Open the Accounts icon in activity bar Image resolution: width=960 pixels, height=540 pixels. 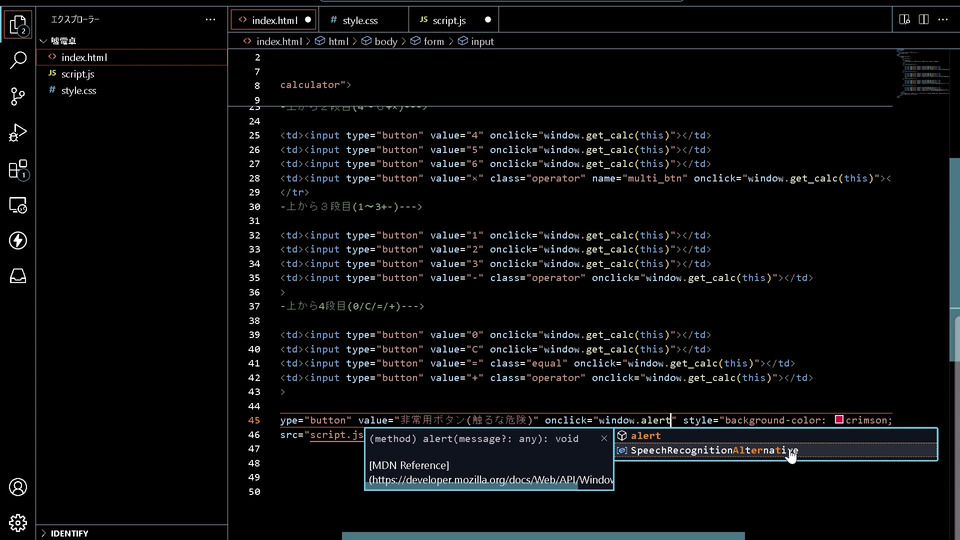coord(18,487)
